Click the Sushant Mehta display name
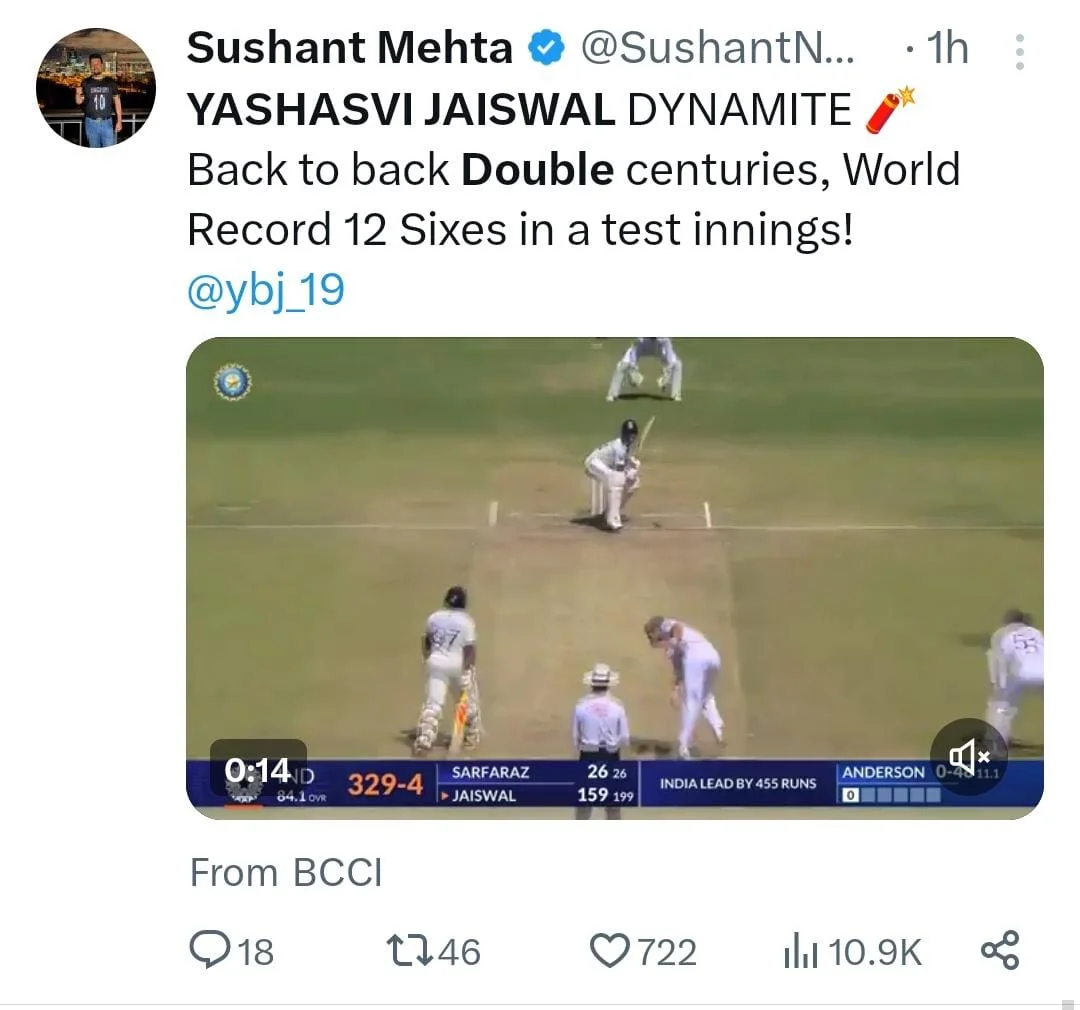The width and height of the screenshot is (1080, 1010). click(x=350, y=48)
